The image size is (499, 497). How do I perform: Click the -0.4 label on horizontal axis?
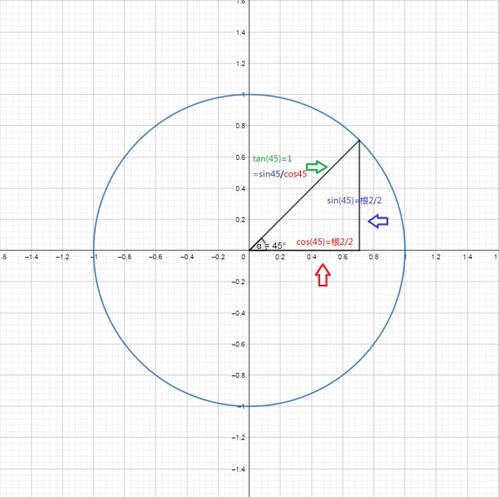coord(187,257)
